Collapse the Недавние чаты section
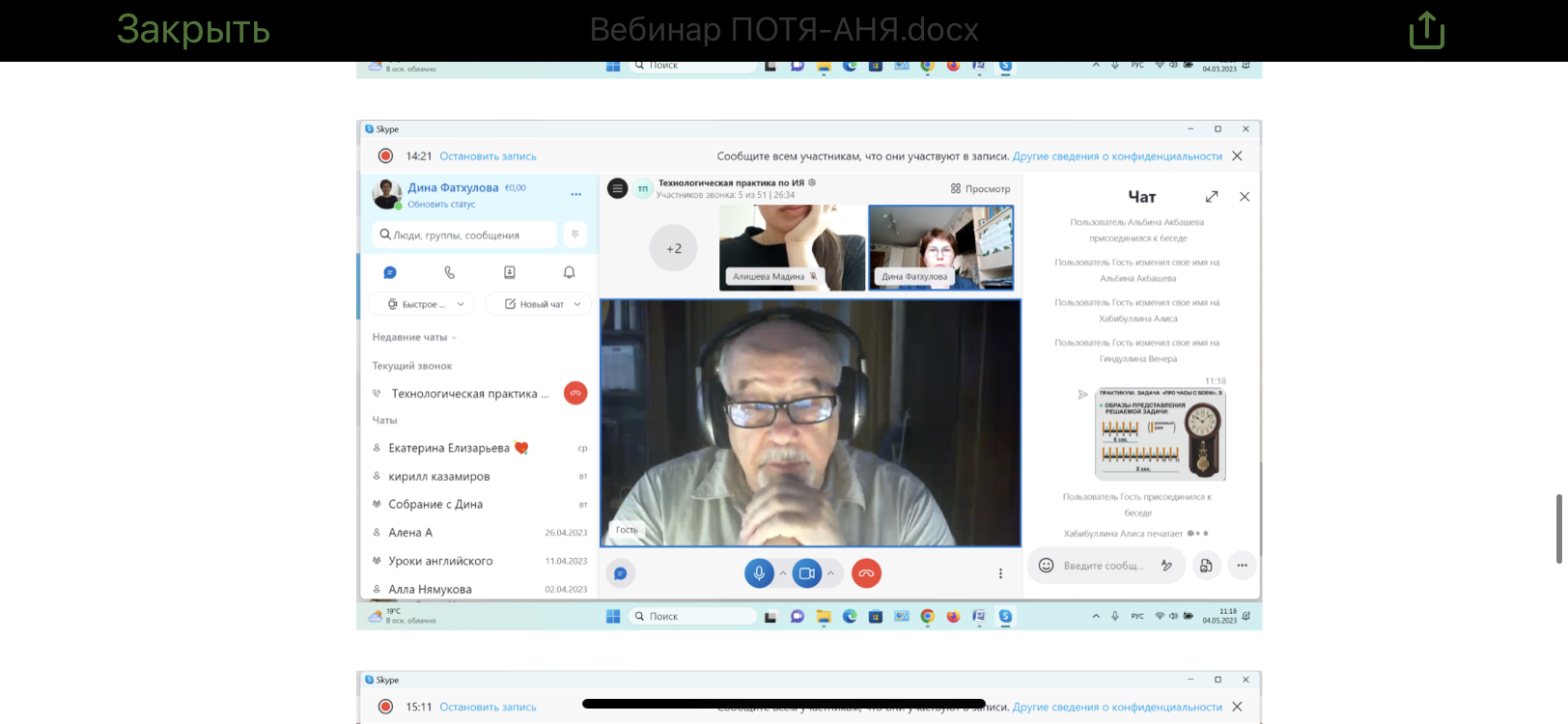Viewport: 1568px width, 724px height. (x=414, y=337)
